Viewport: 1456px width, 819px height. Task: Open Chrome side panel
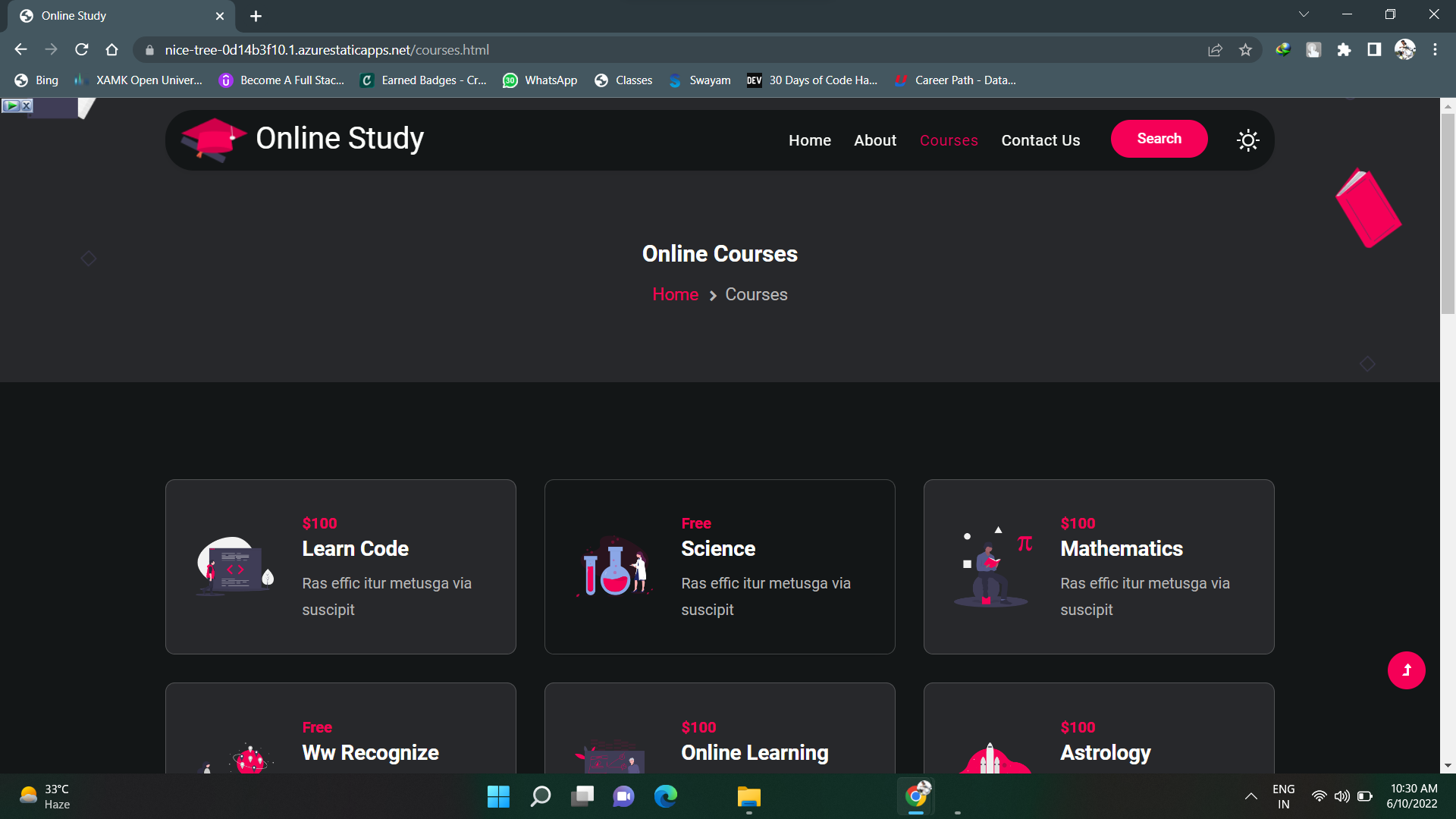click(x=1374, y=50)
